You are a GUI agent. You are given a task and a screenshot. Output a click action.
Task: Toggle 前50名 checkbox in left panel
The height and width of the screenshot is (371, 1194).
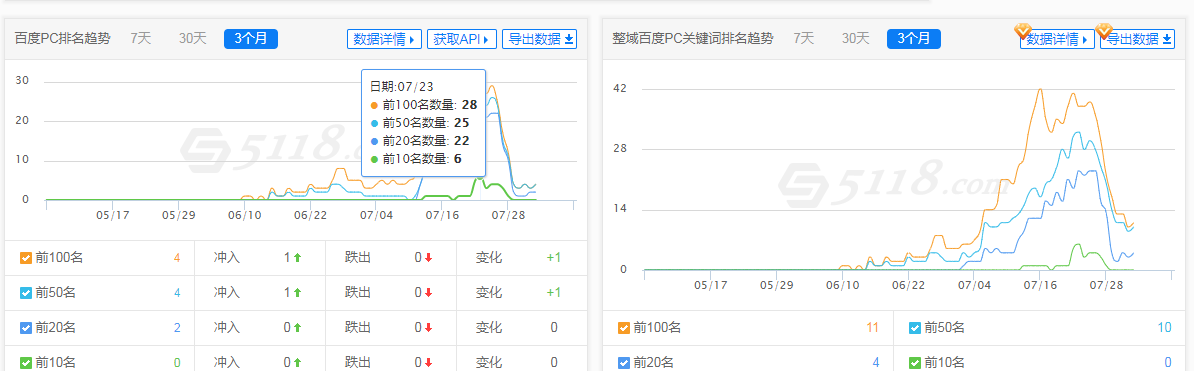click(26, 293)
